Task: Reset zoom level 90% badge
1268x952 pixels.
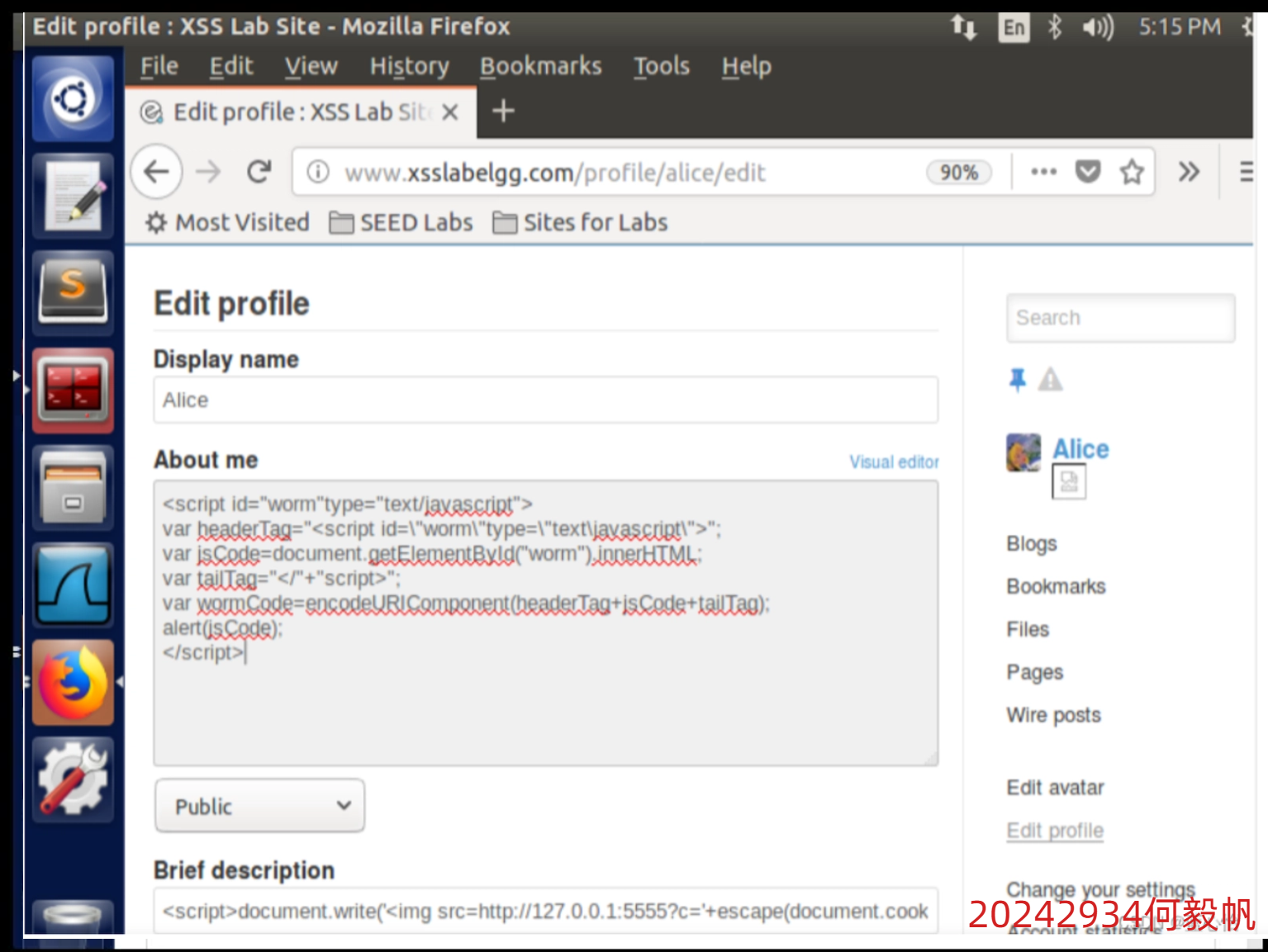Action: coord(958,172)
